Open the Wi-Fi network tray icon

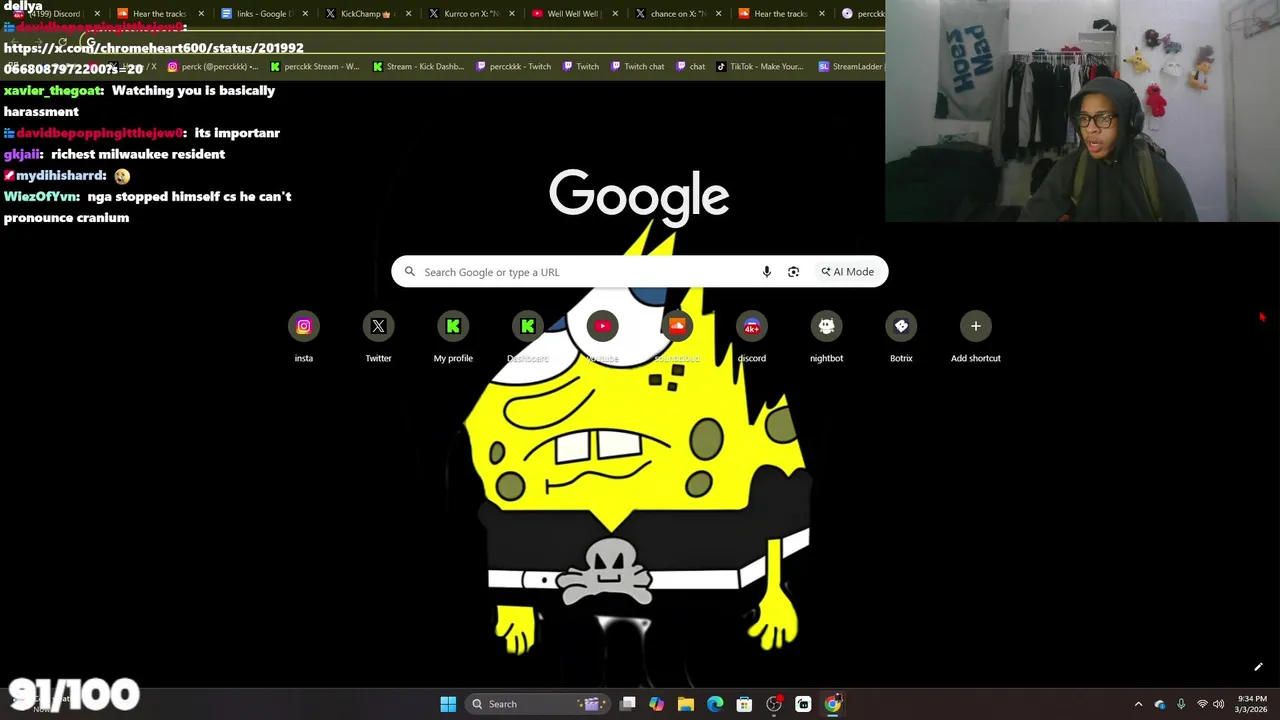pyautogui.click(x=1202, y=704)
